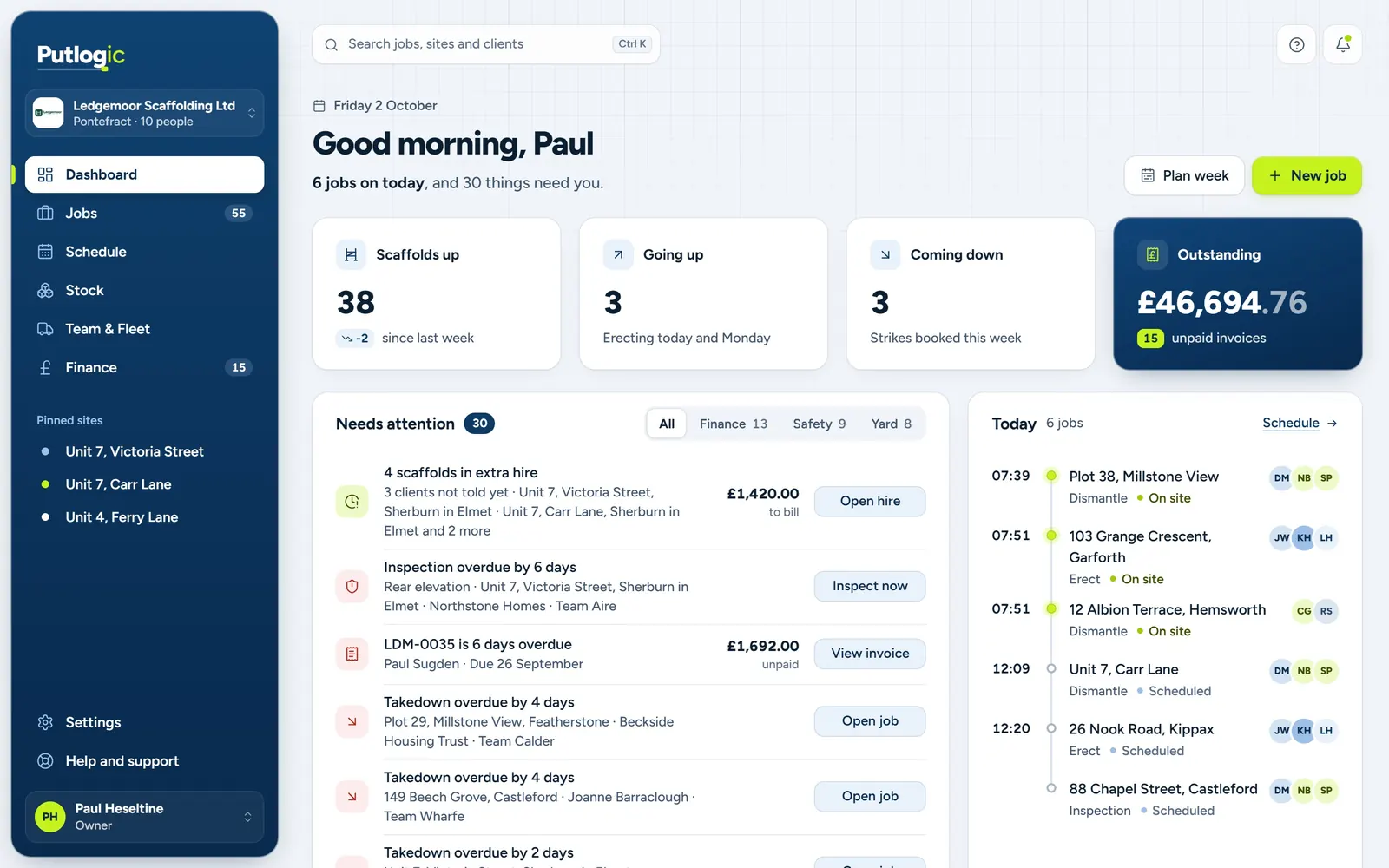
Task: Click the search jobs input field
Action: 486,44
